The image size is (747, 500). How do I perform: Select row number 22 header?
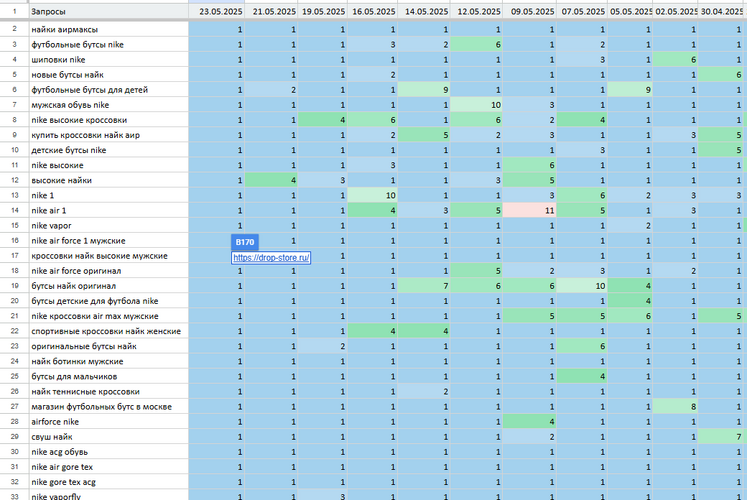14,331
